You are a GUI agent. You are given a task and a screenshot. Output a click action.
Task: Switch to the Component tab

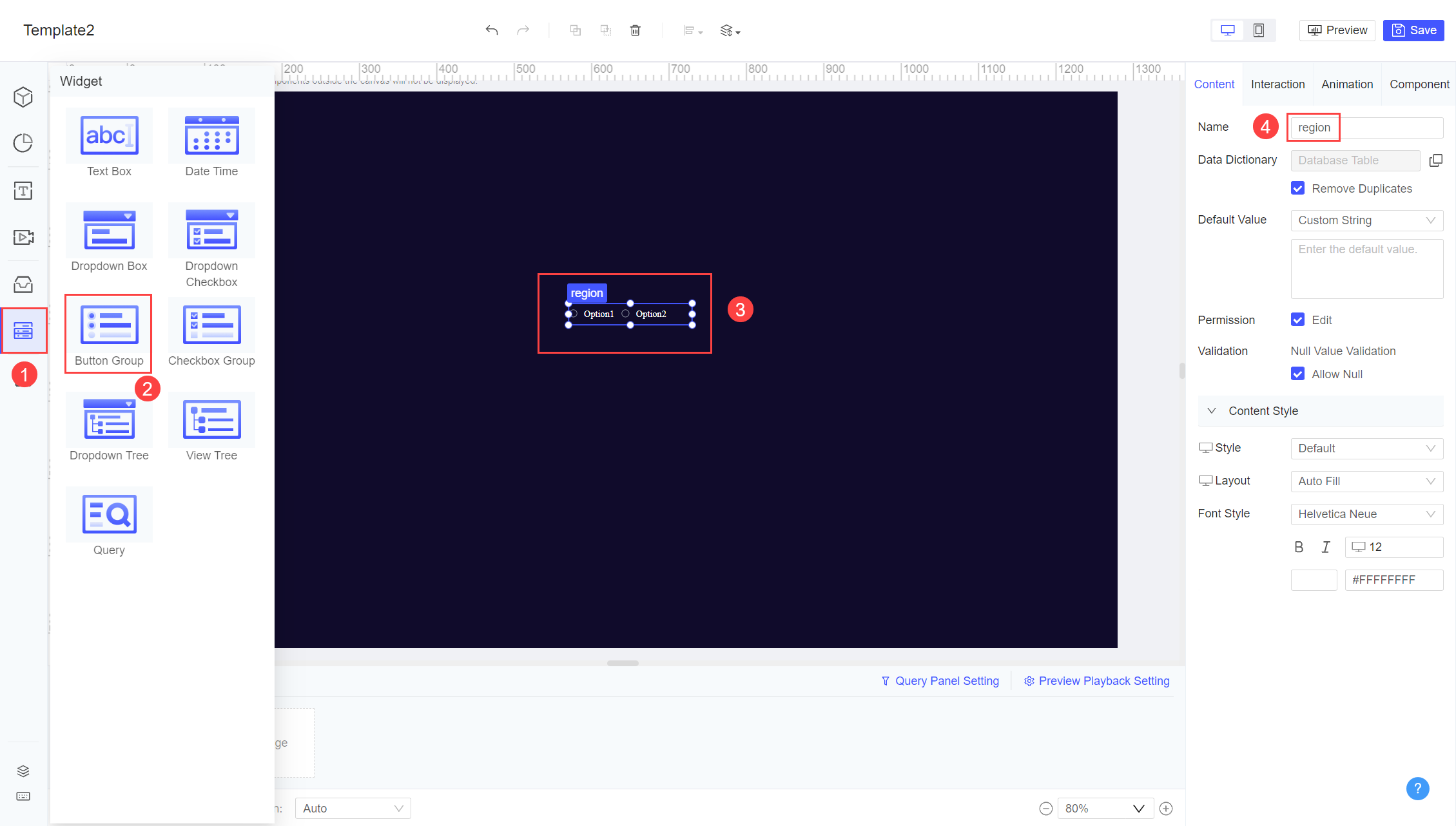click(1419, 84)
